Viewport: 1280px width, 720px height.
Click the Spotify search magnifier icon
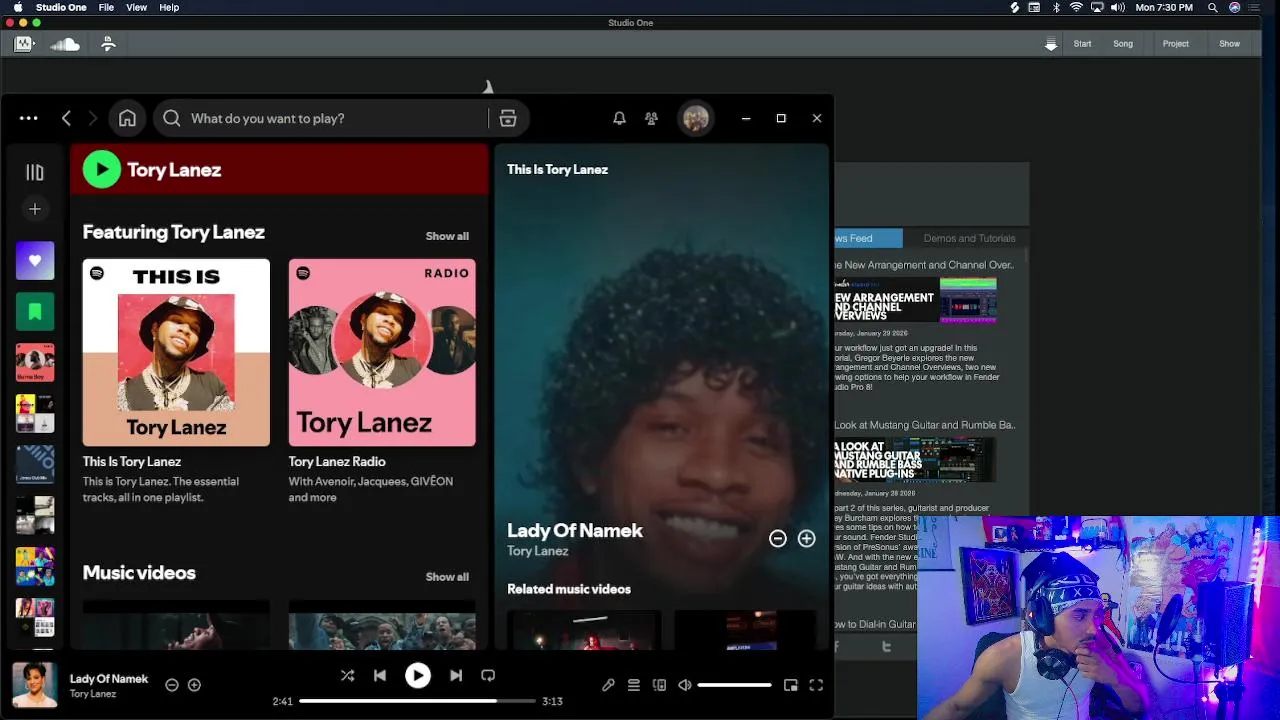click(172, 118)
